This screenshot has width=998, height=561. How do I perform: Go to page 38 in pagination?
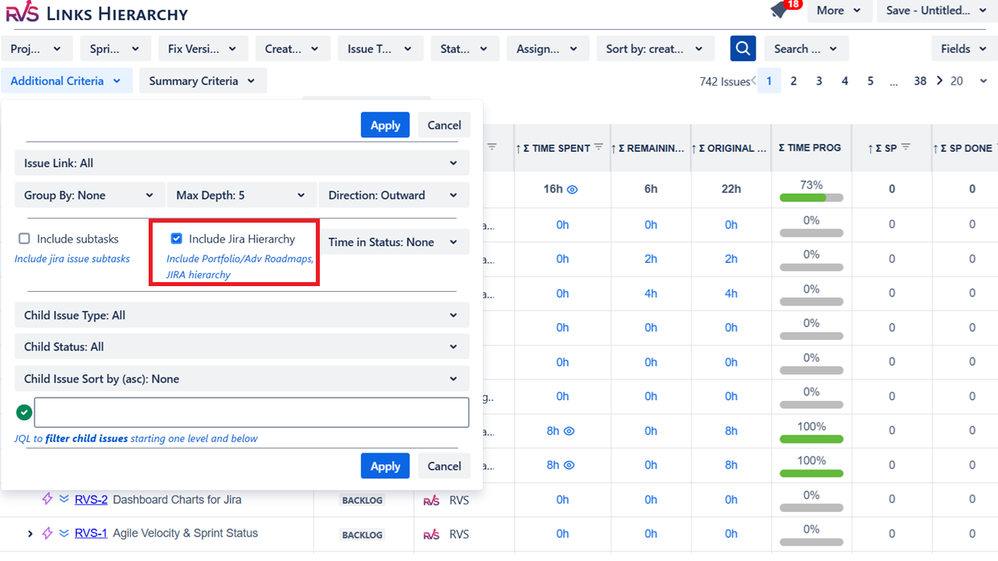(920, 81)
